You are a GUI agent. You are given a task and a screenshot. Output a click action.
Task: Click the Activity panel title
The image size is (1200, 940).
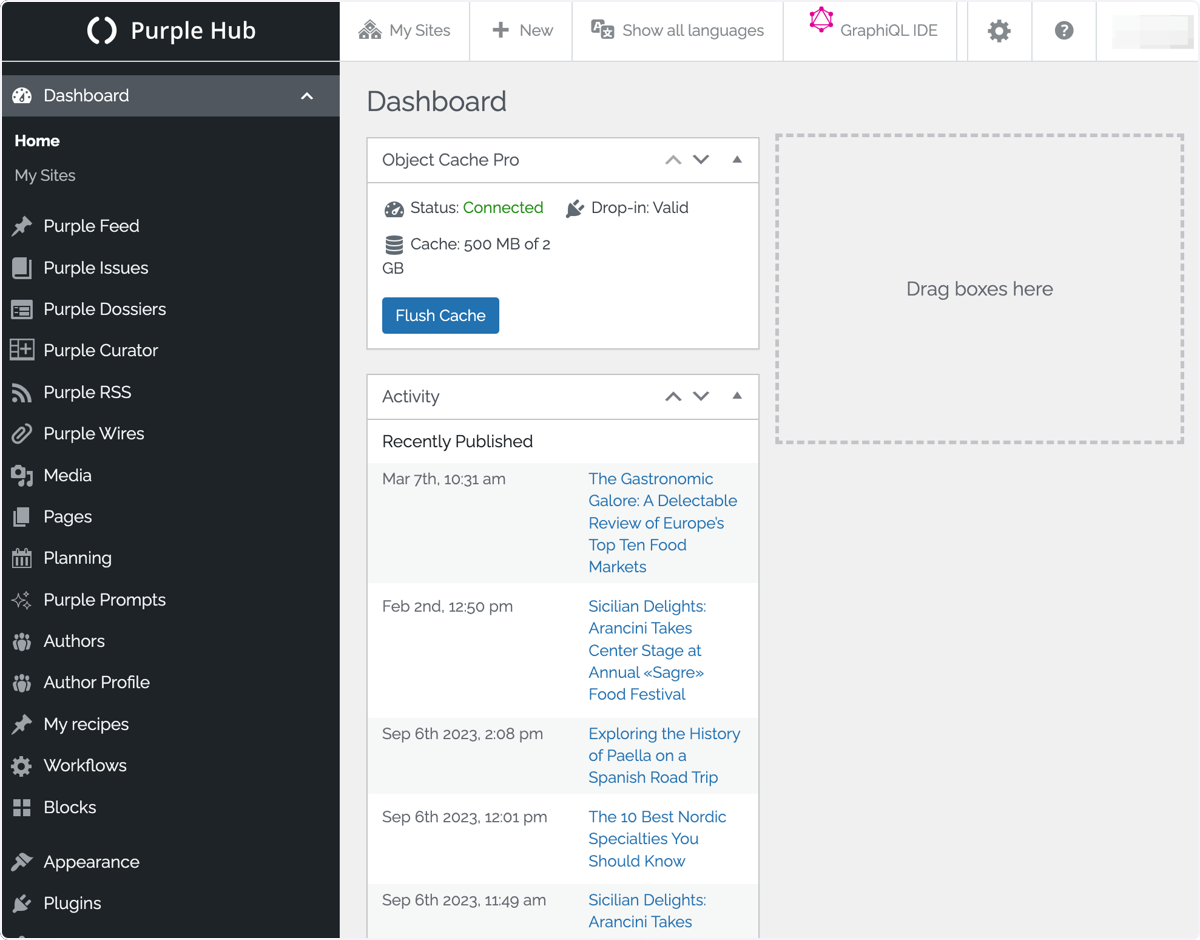(x=411, y=397)
